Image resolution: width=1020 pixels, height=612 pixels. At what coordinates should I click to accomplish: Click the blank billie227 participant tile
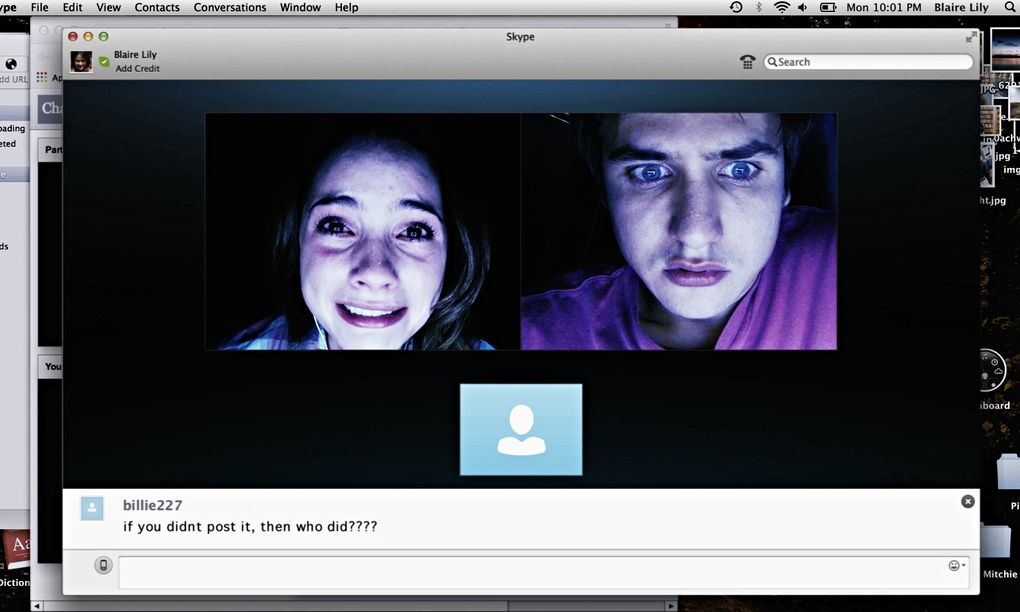point(521,429)
